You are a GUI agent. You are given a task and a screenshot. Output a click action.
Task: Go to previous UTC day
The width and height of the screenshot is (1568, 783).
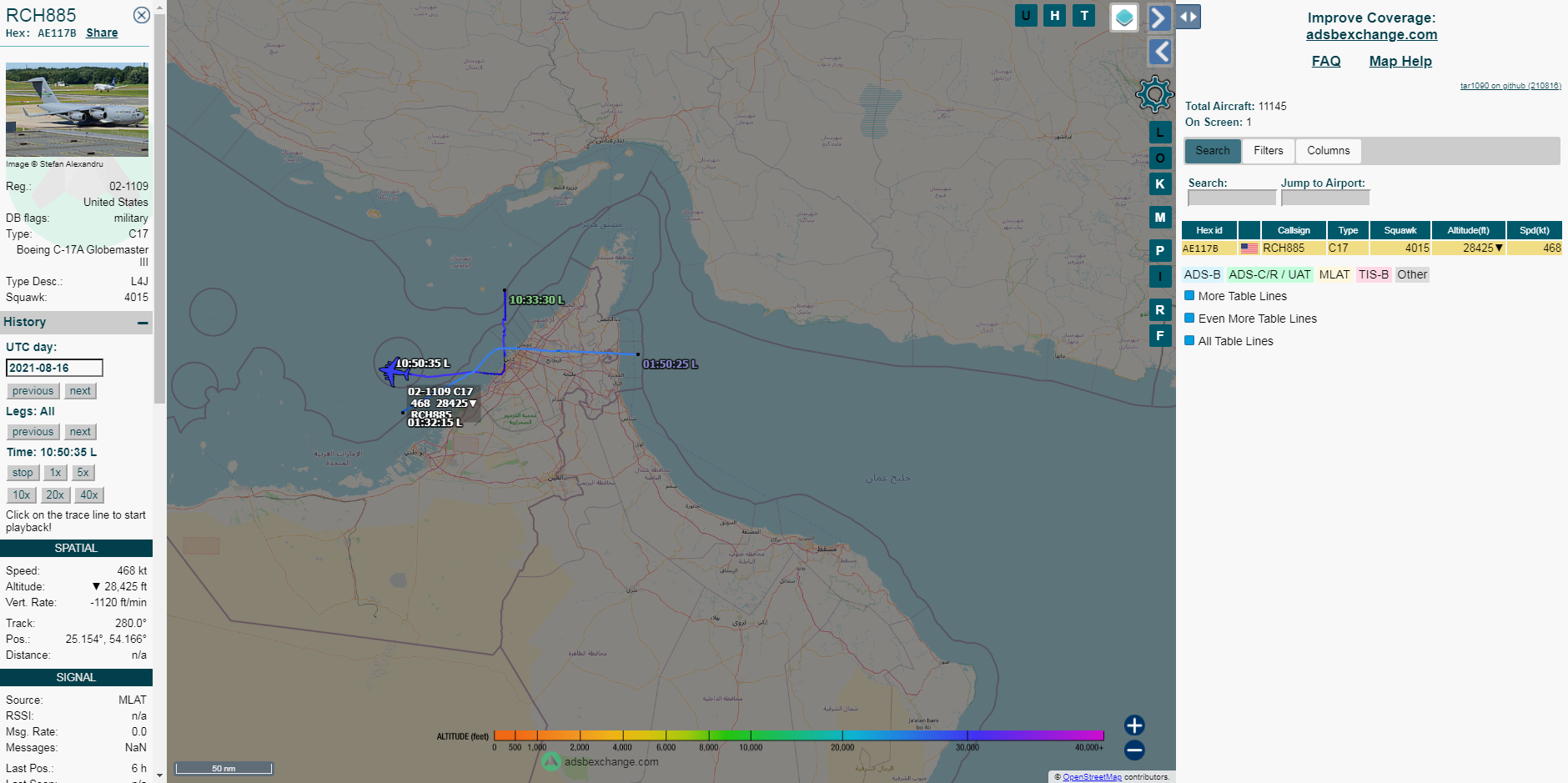[x=33, y=391]
